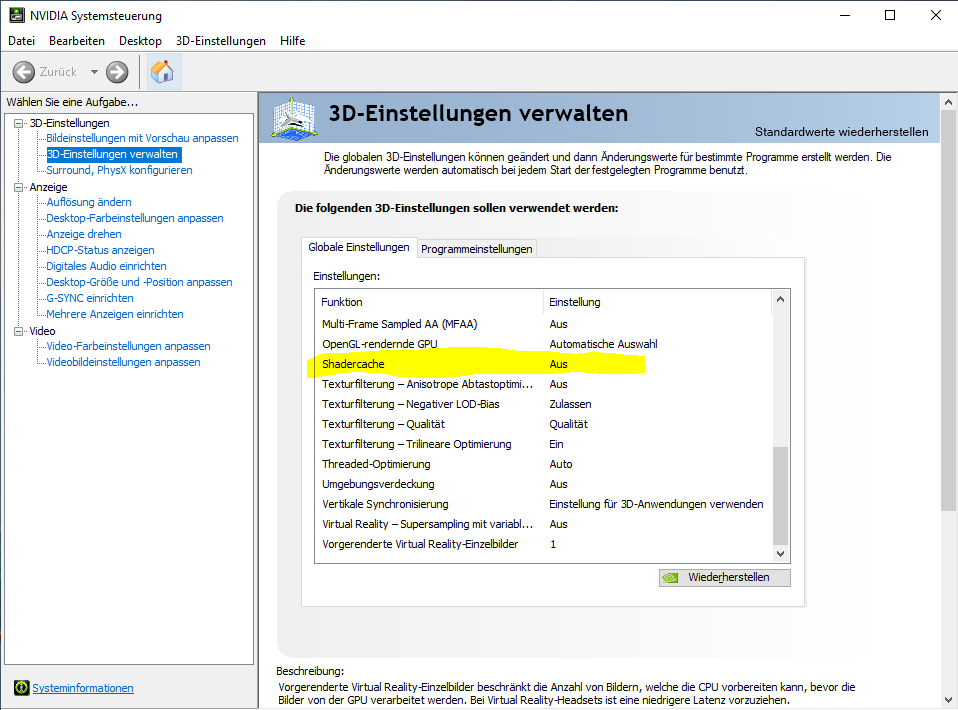Open Systeminformationen link
Viewport: 958px width, 710px height.
[82, 688]
